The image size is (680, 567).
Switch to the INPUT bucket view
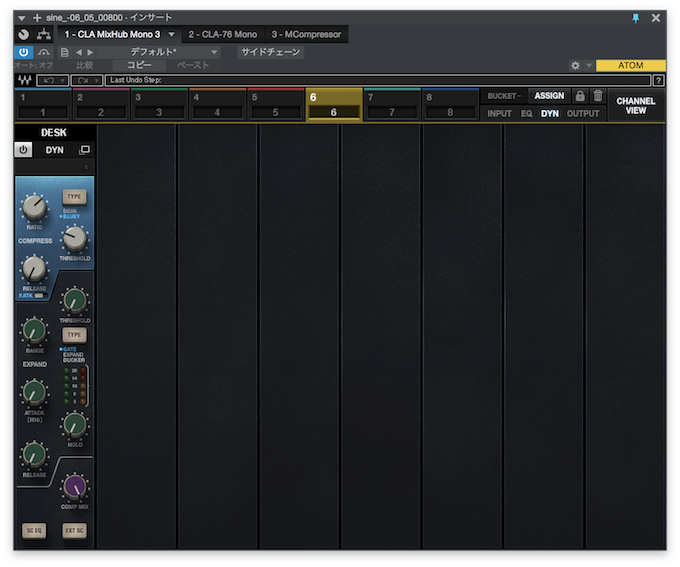(499, 114)
